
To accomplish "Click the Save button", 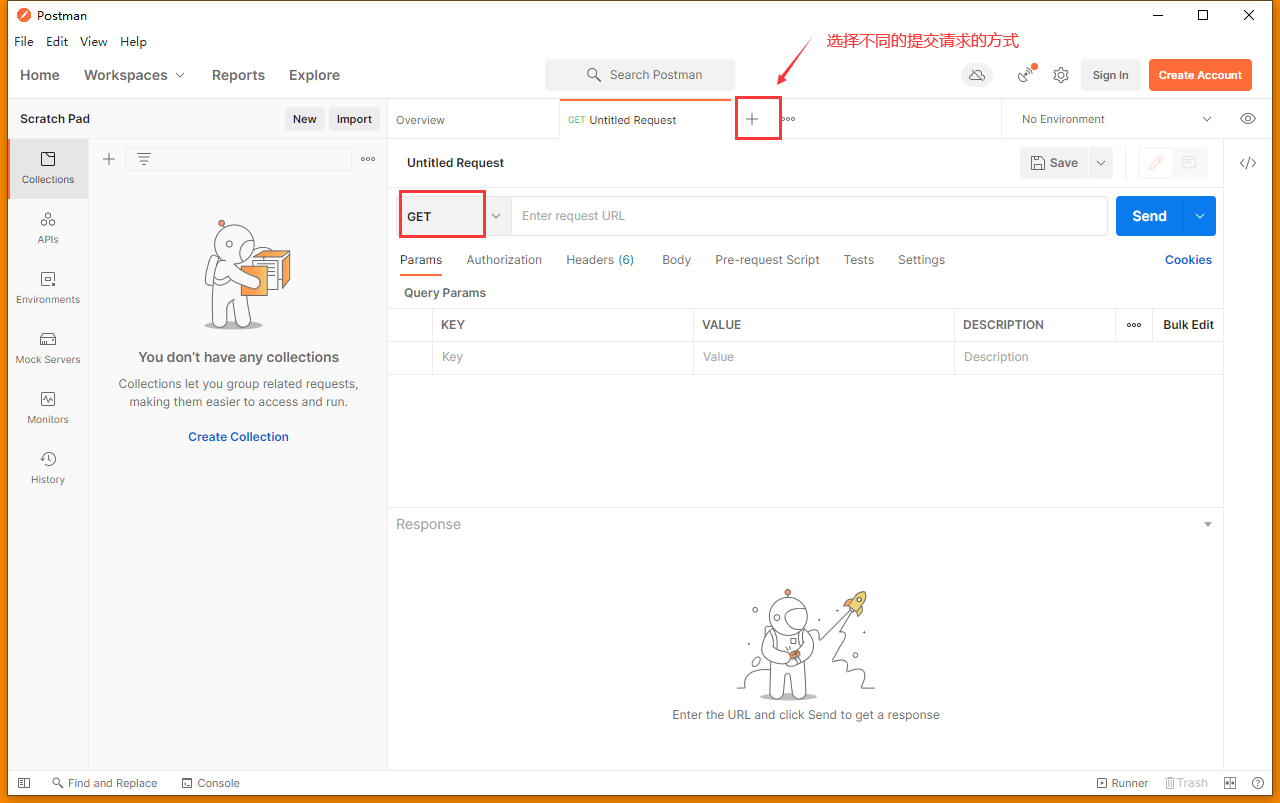I will tap(1054, 163).
